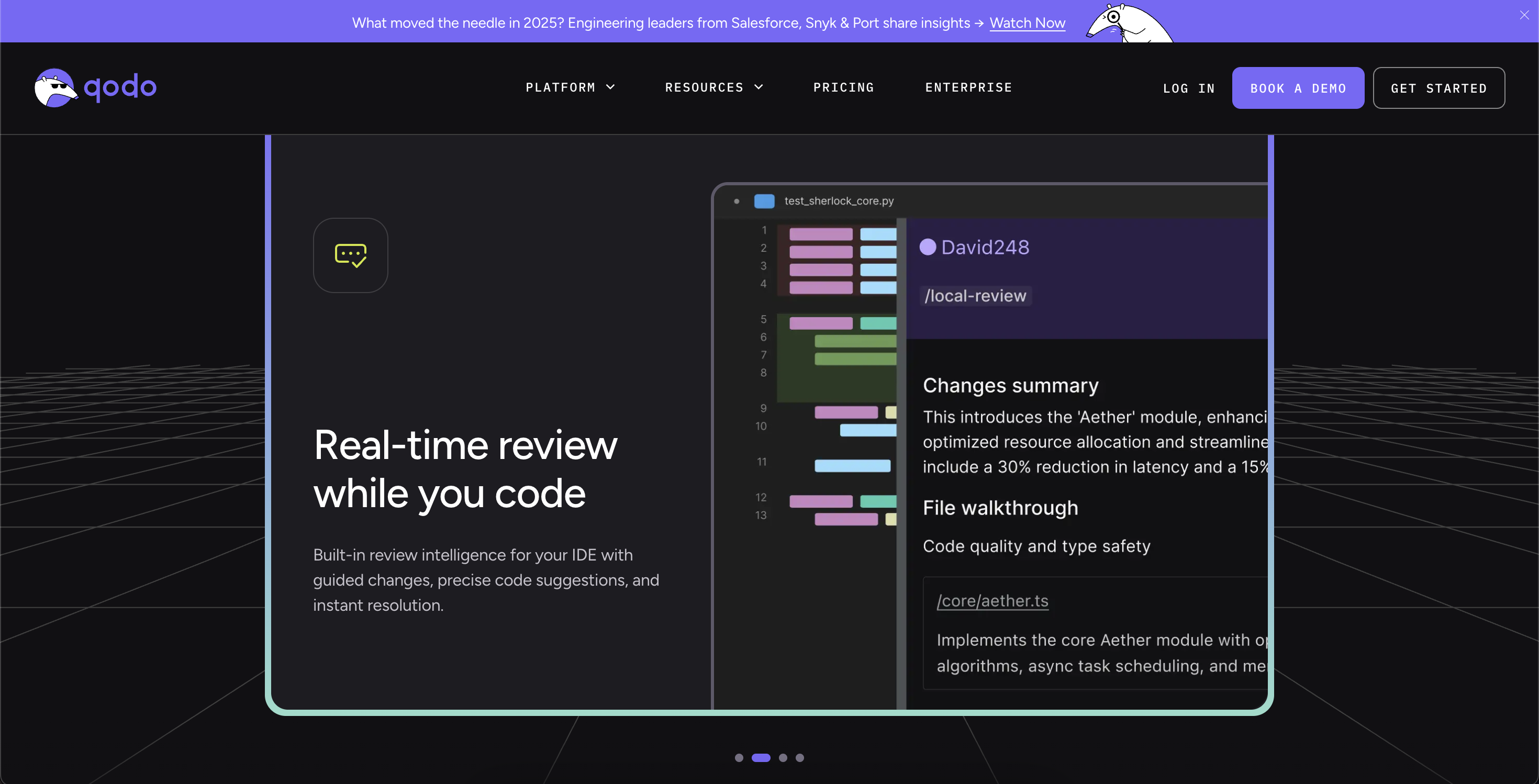Click the Log In link
Screen dimensions: 1539x784
coord(1189,88)
